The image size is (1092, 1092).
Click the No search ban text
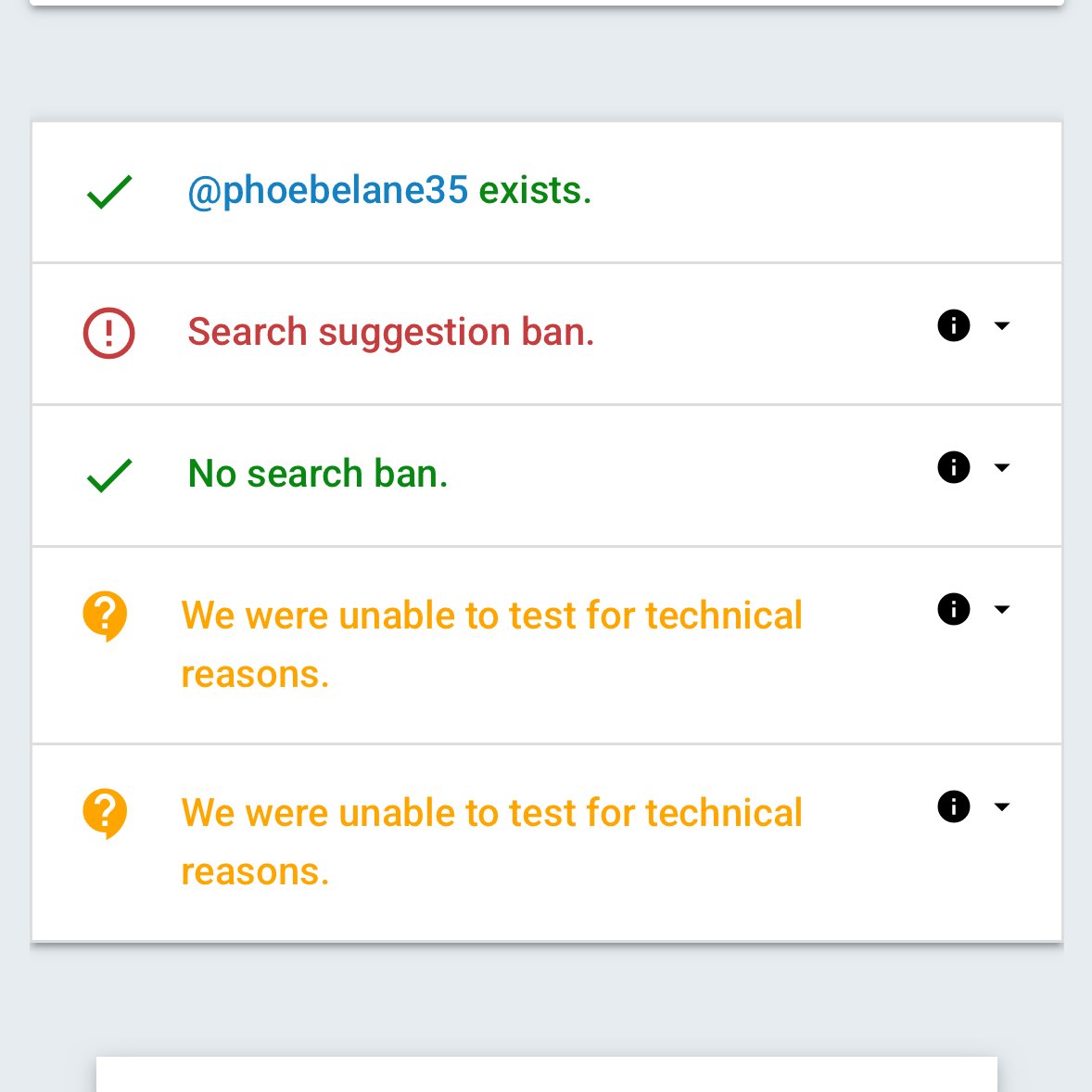[x=318, y=474]
